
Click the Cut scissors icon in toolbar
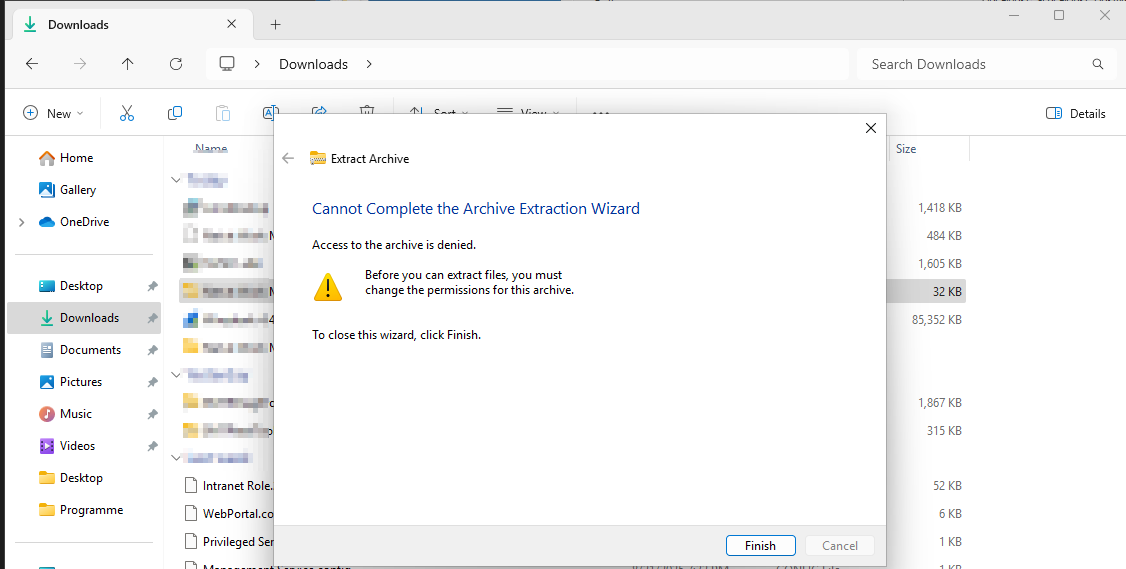[127, 113]
